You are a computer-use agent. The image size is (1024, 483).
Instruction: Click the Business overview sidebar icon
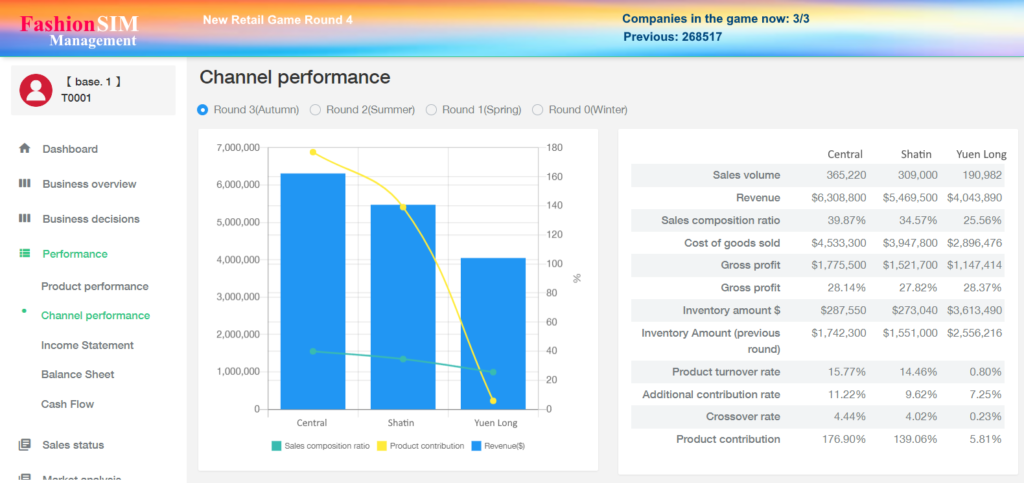tap(24, 184)
